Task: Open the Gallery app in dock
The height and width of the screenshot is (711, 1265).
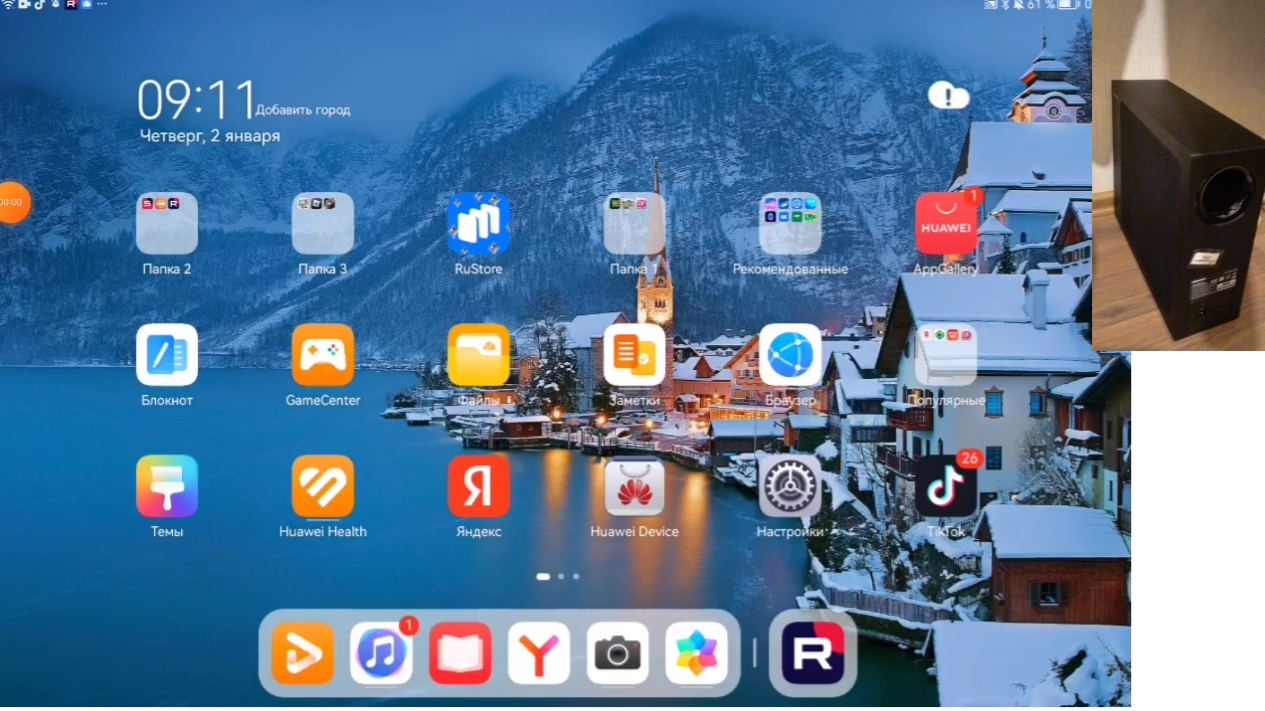Action: [x=697, y=653]
